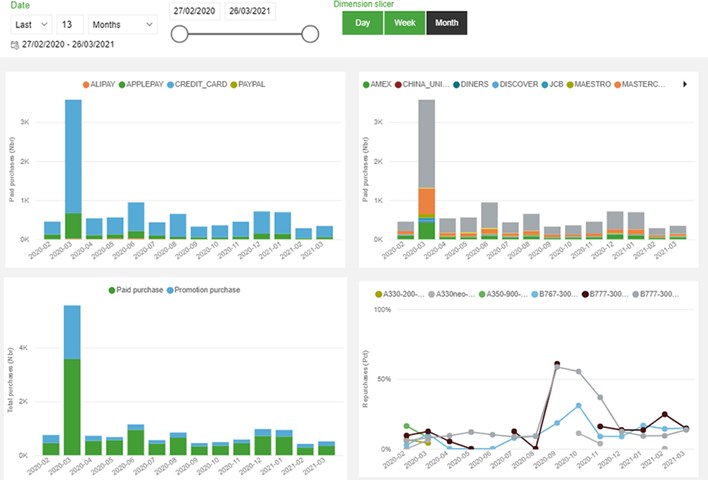Screen dimensions: 708x480
Task: Click the AMEX legend entry
Action: point(377,84)
